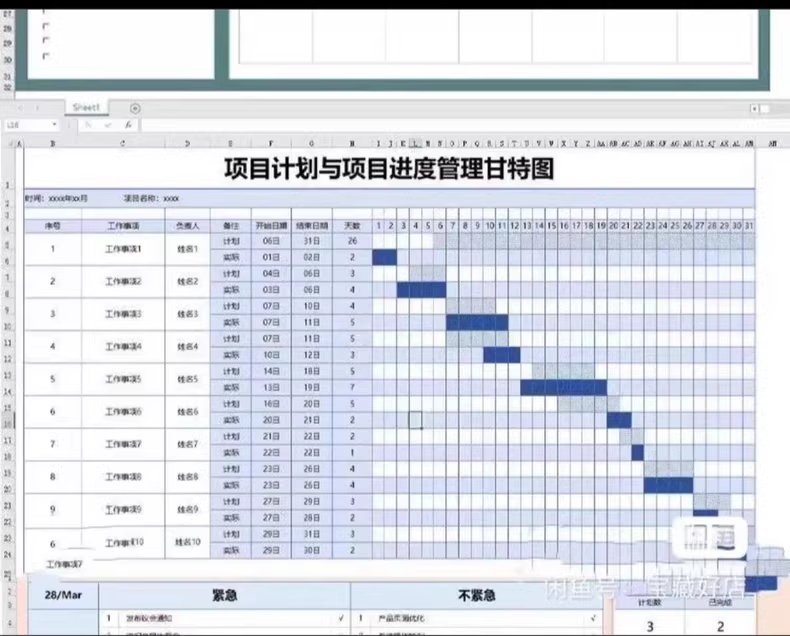Click the 负责人 header cell

point(187,226)
